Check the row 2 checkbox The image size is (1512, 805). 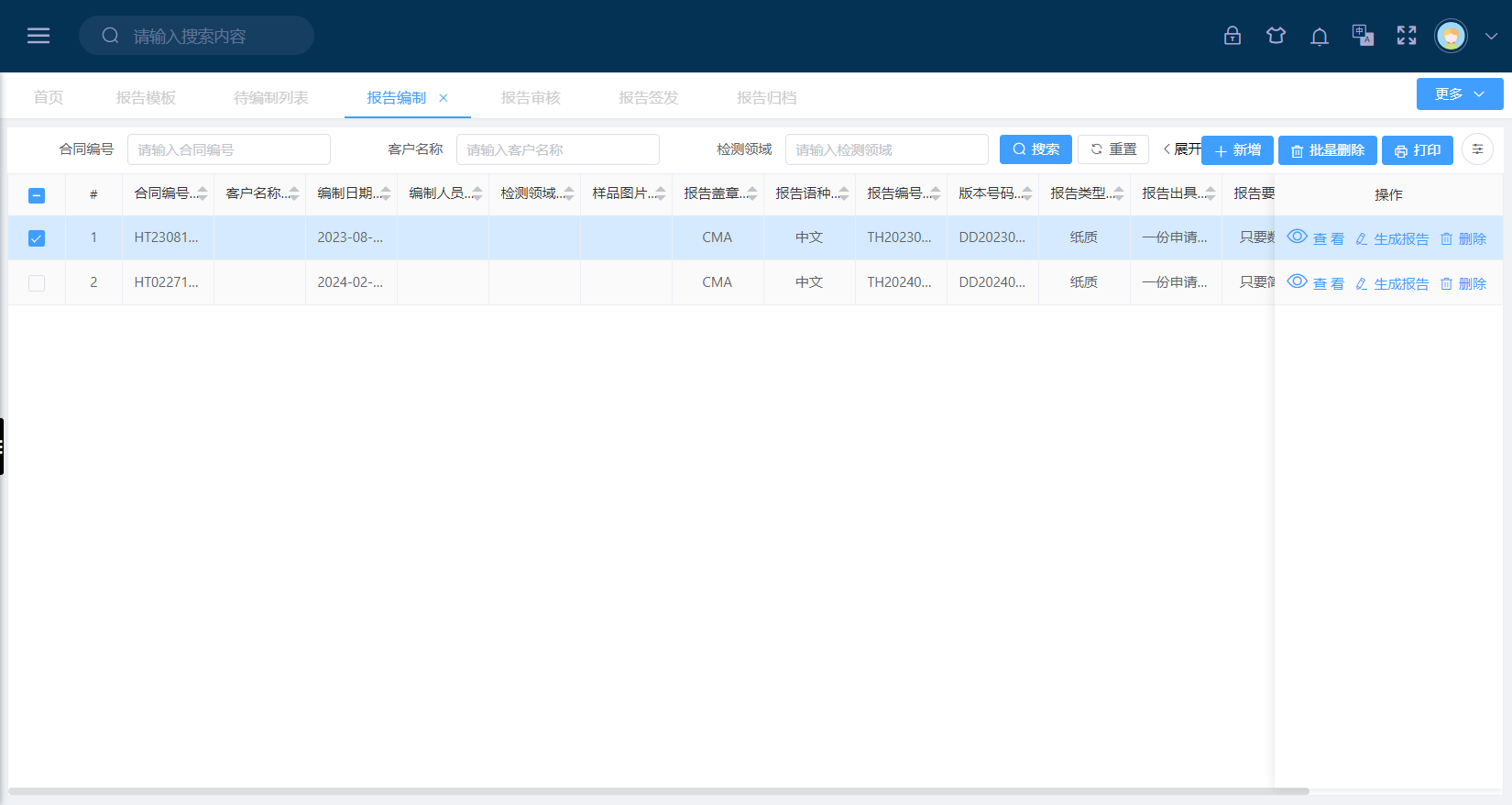[x=37, y=283]
